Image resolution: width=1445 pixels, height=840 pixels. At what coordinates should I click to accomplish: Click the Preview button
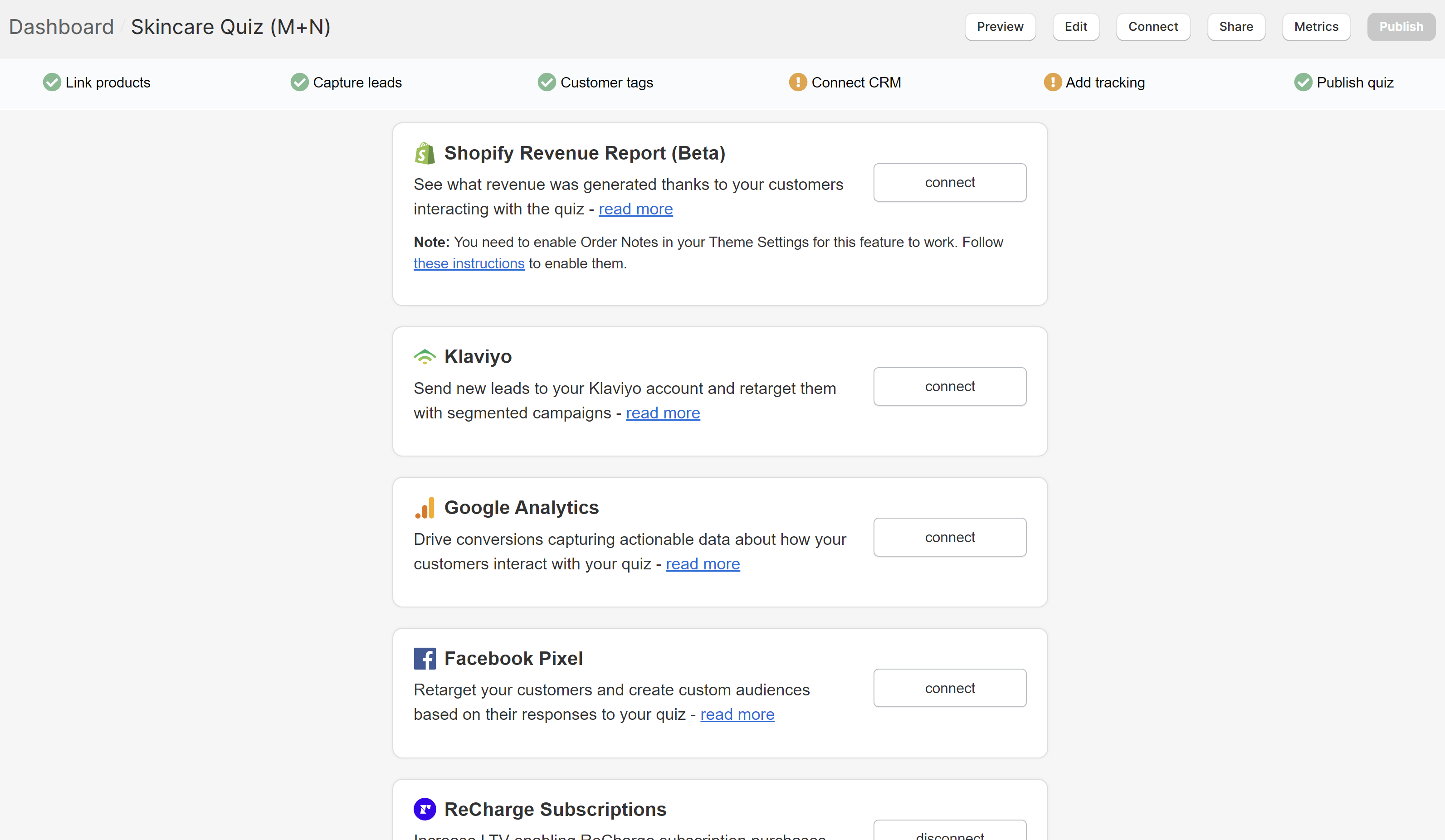tap(1000, 27)
